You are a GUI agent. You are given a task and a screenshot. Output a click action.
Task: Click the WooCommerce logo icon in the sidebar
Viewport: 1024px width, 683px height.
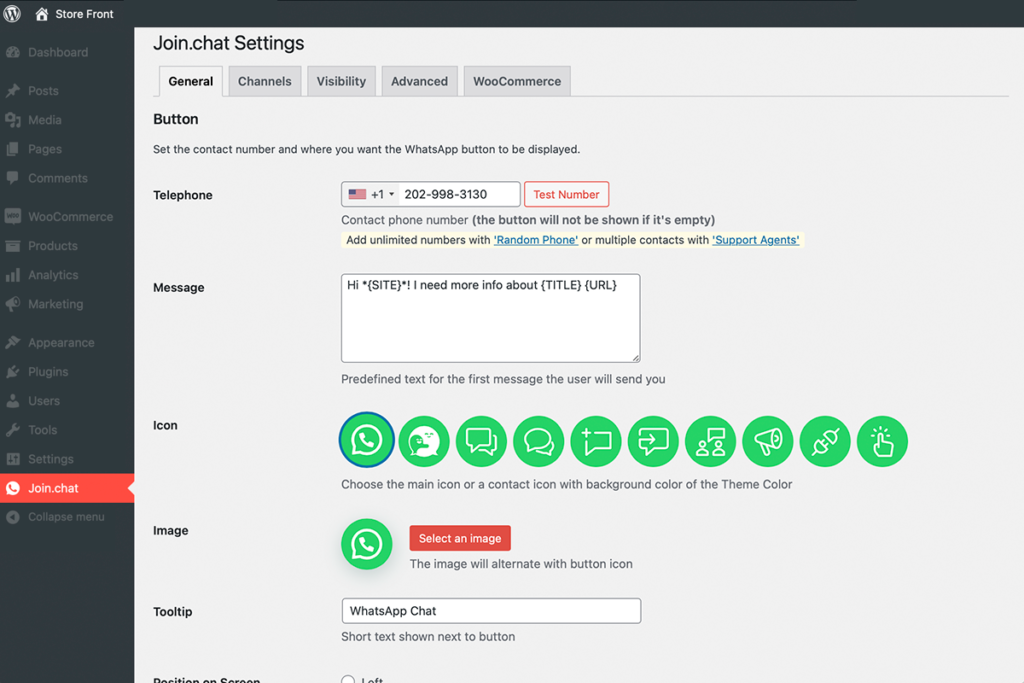coord(12,217)
